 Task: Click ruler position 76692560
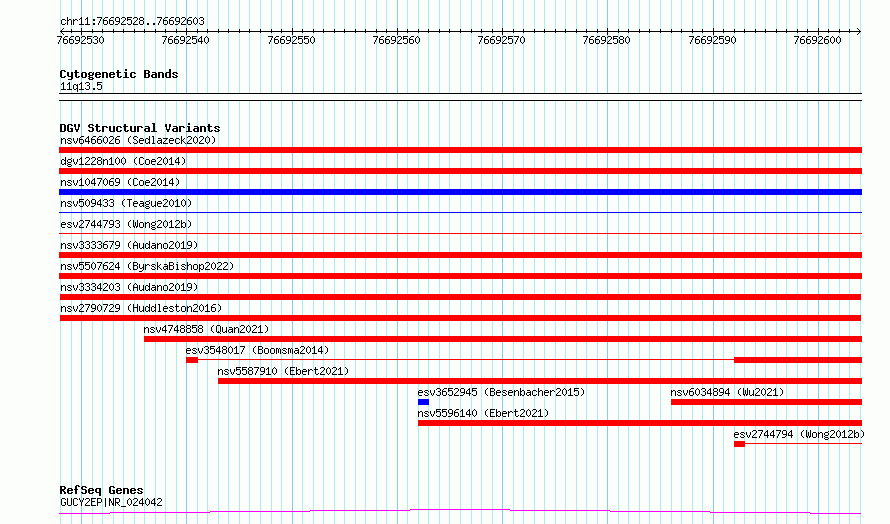(396, 40)
